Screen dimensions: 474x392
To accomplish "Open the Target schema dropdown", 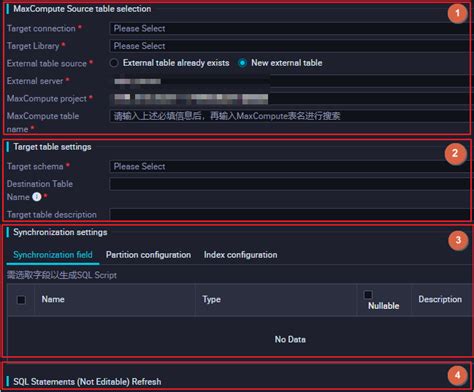I will click(289, 166).
